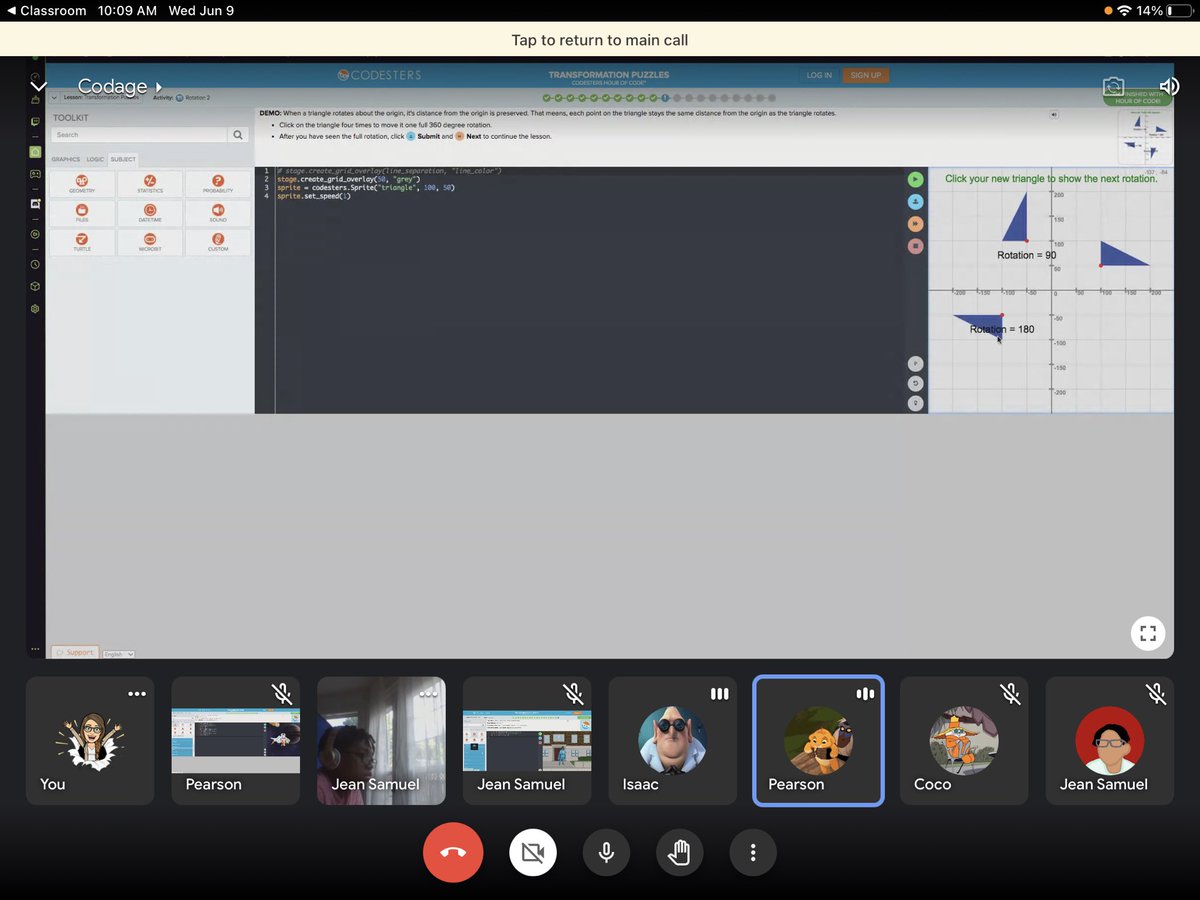Open the PROBABILITY toolkit category
1200x900 pixels.
pos(218,184)
